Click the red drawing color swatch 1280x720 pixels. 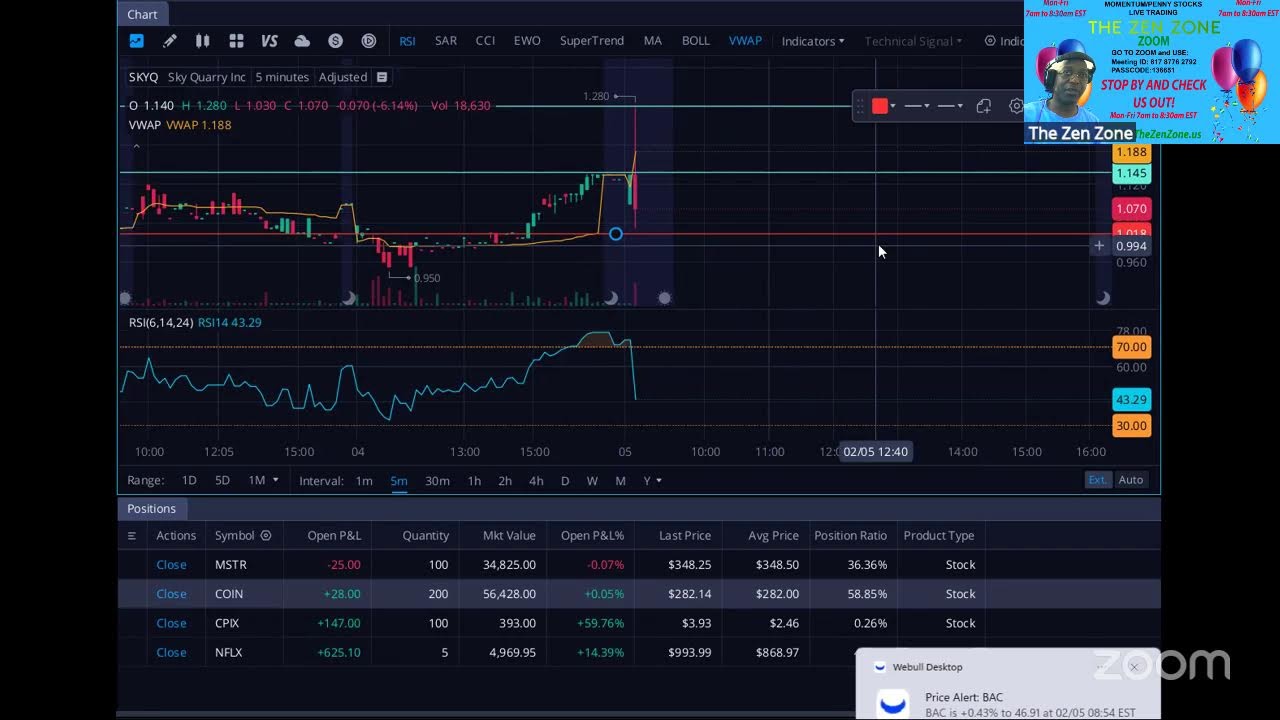click(879, 106)
